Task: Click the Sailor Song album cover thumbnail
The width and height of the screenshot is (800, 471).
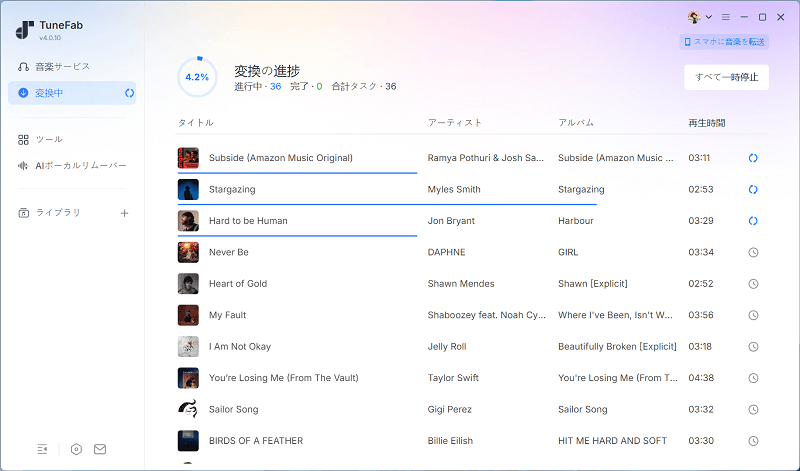Action: (x=188, y=409)
